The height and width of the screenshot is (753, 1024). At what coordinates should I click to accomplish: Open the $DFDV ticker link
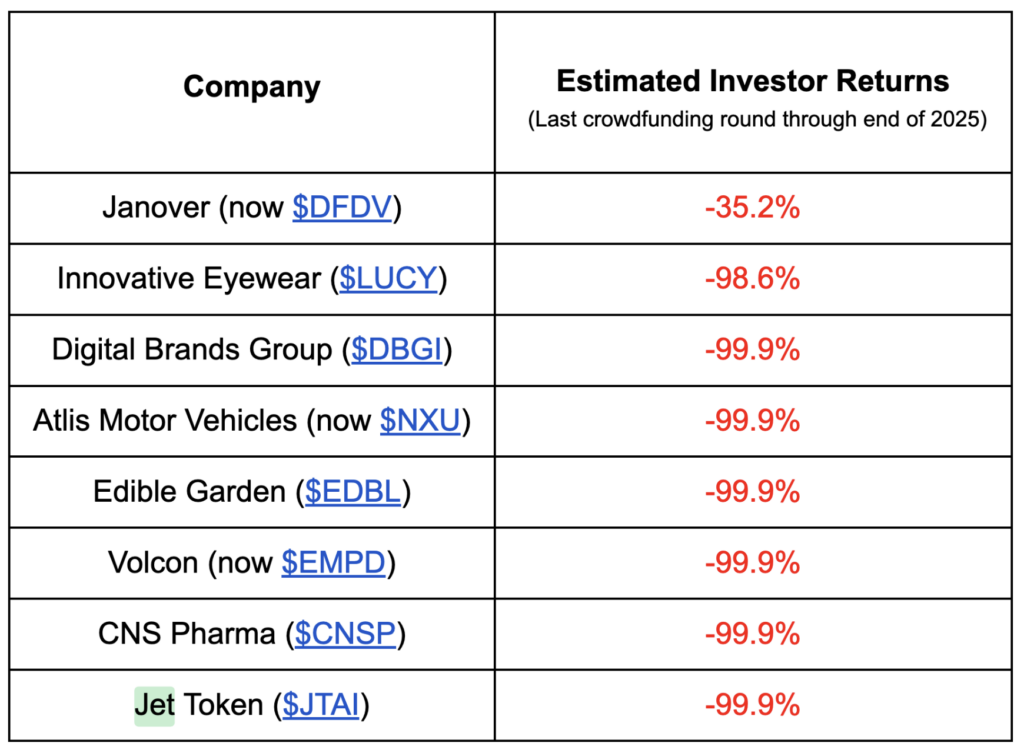pos(341,208)
